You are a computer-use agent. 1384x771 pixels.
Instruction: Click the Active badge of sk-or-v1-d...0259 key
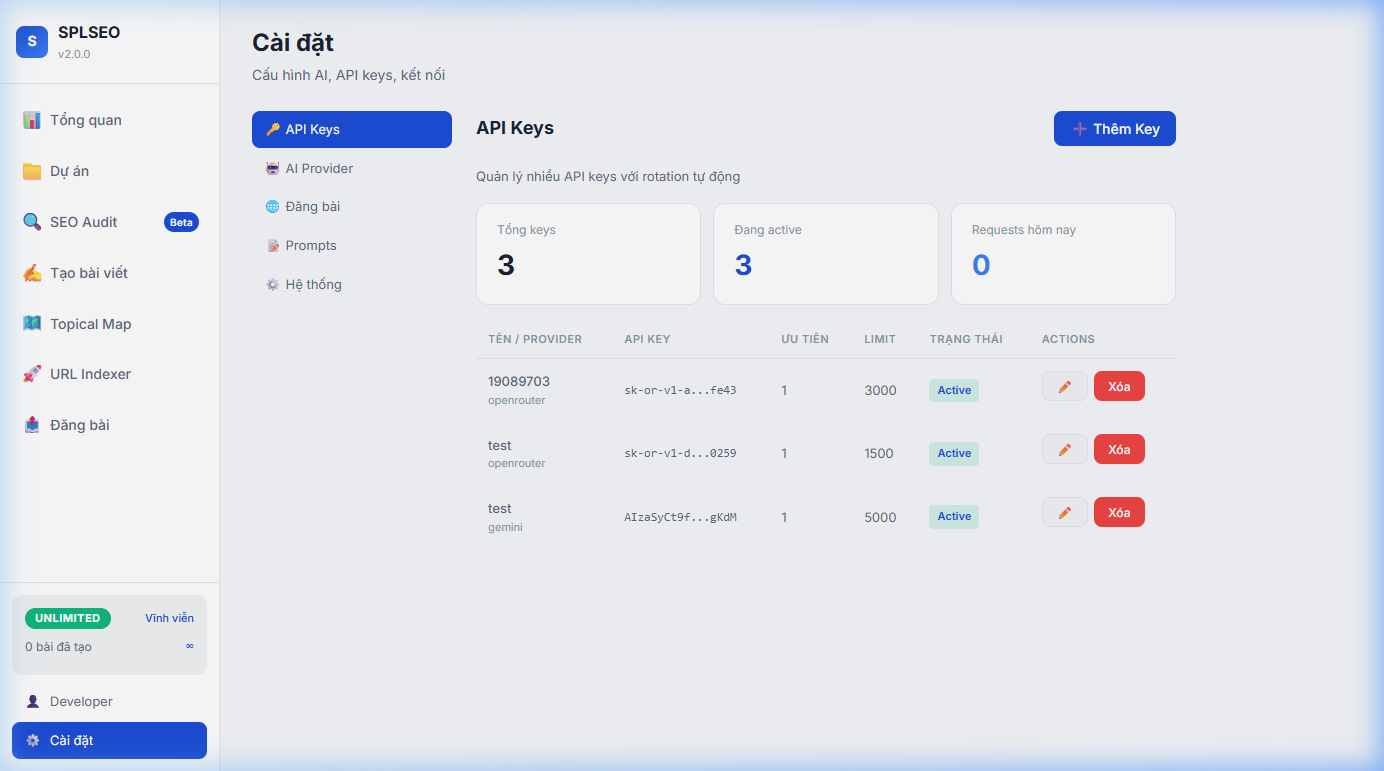point(954,453)
